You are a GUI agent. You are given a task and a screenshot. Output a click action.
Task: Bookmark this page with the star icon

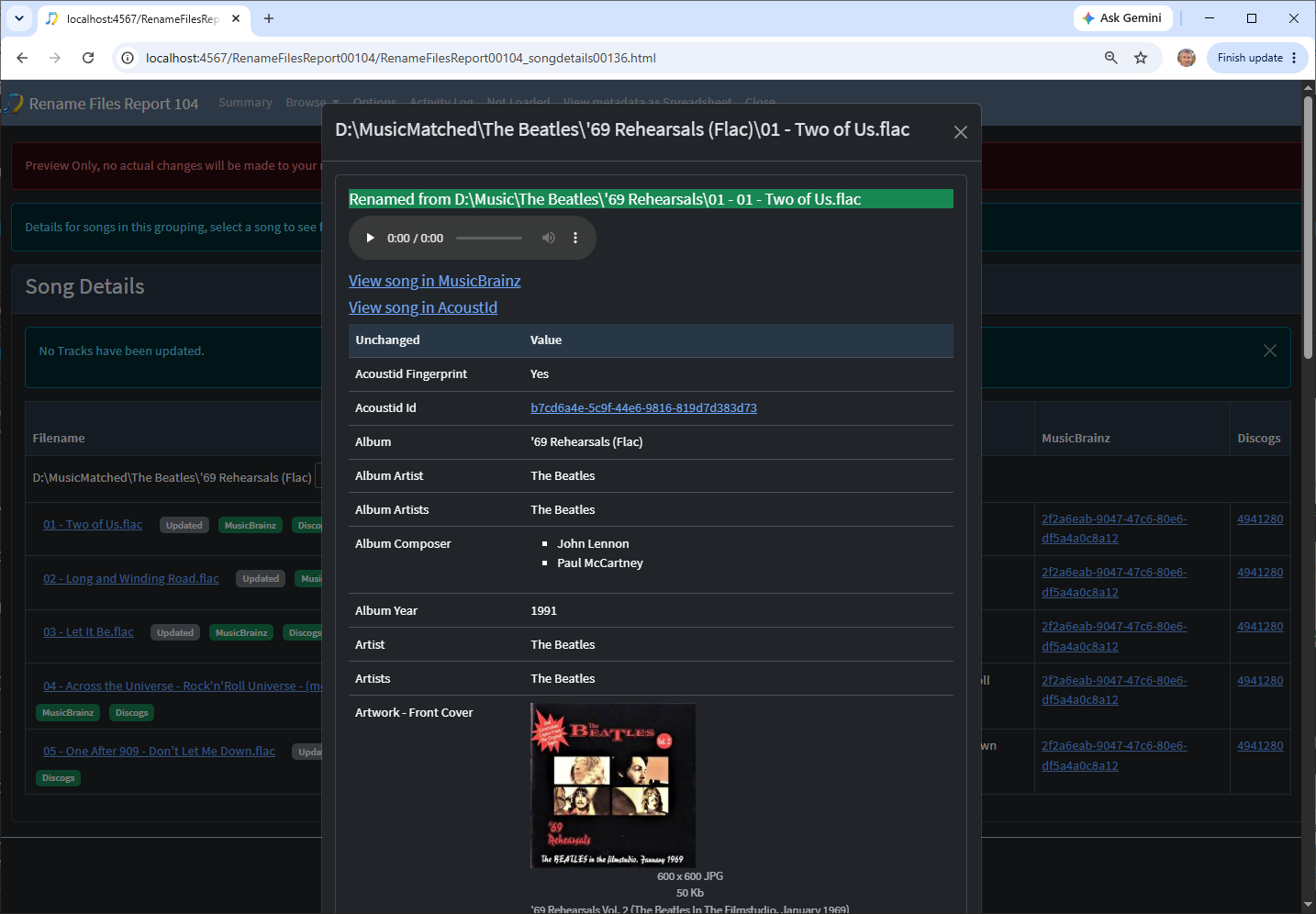[1141, 58]
